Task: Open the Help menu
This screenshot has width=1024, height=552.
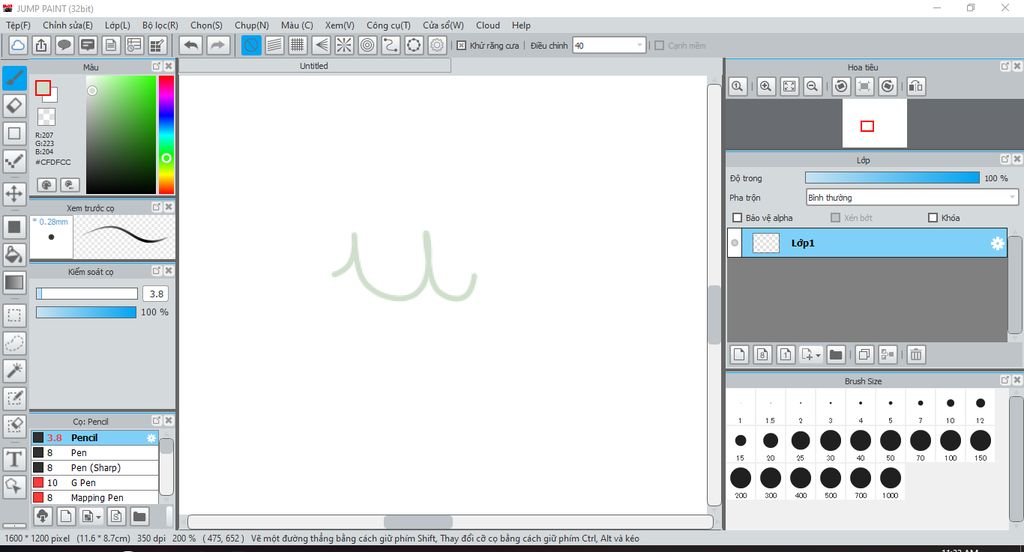Action: [x=521, y=25]
